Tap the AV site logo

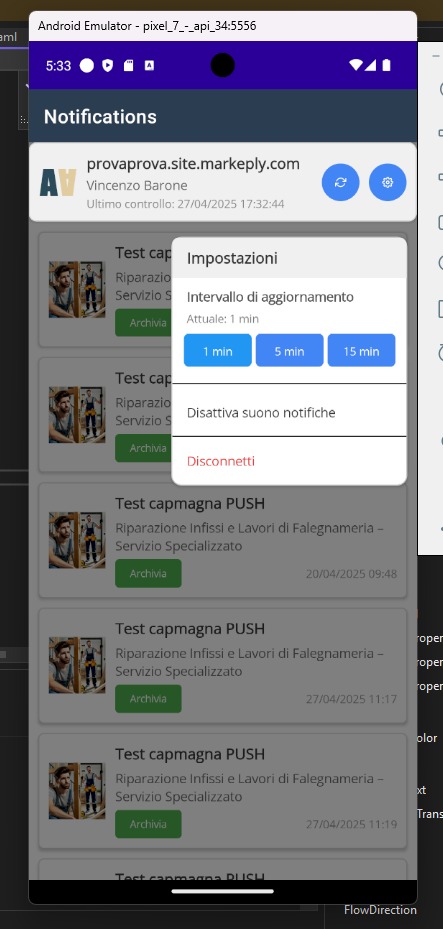58,182
